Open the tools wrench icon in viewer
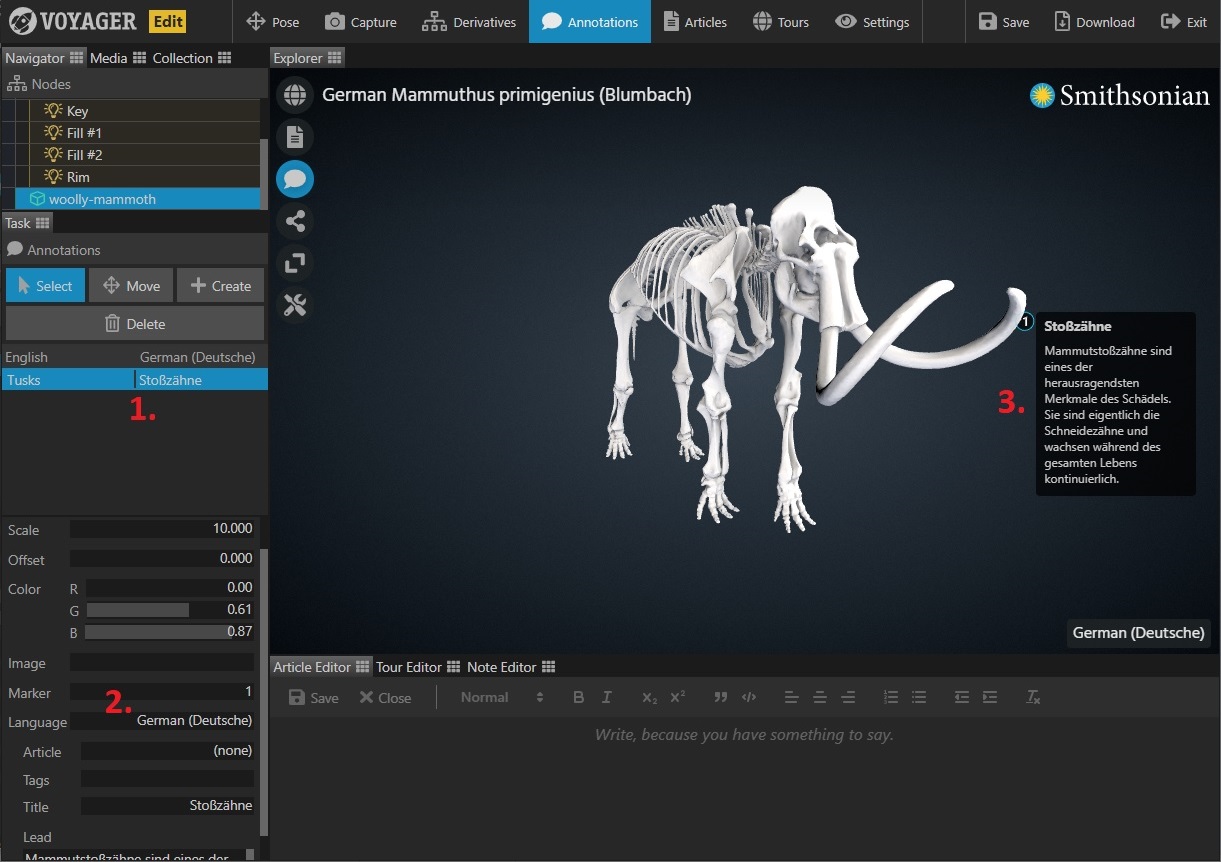The height and width of the screenshot is (862, 1221). point(295,305)
